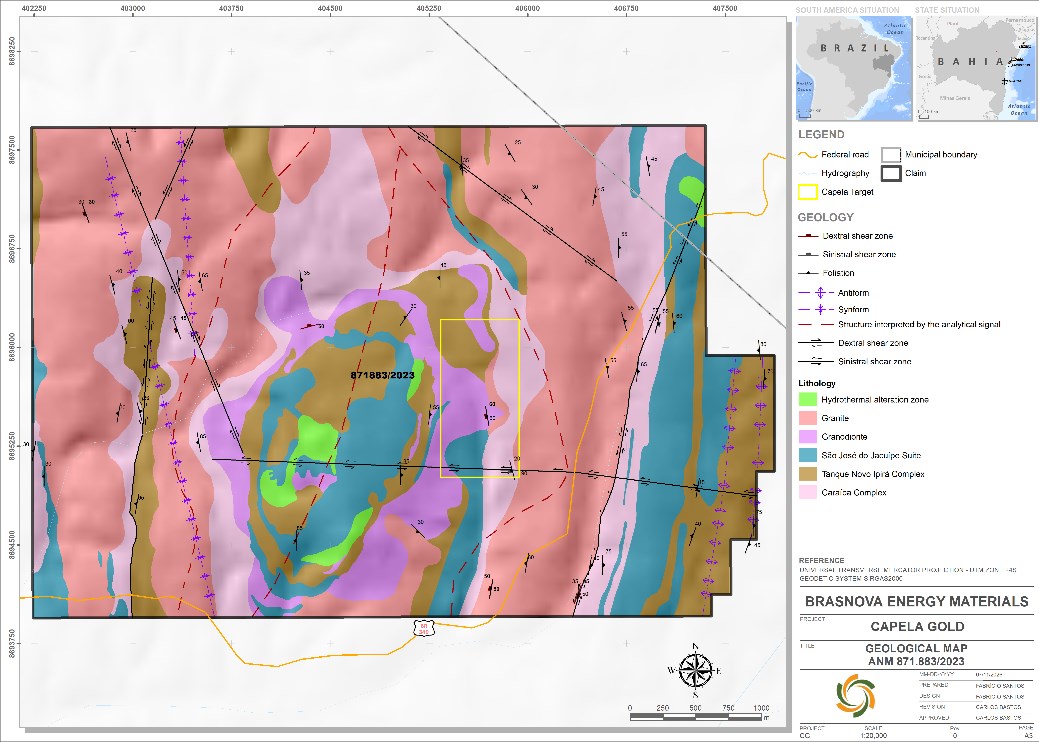Click the Sinistral shear zone arrows symbol

[x=815, y=361]
